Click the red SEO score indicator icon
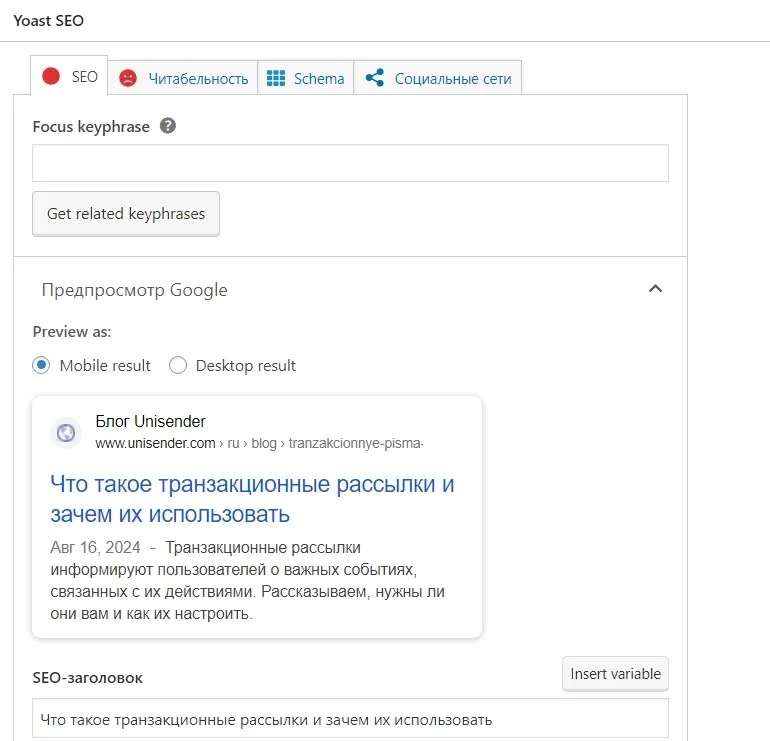Viewport: 770px width, 741px height. pos(51,77)
